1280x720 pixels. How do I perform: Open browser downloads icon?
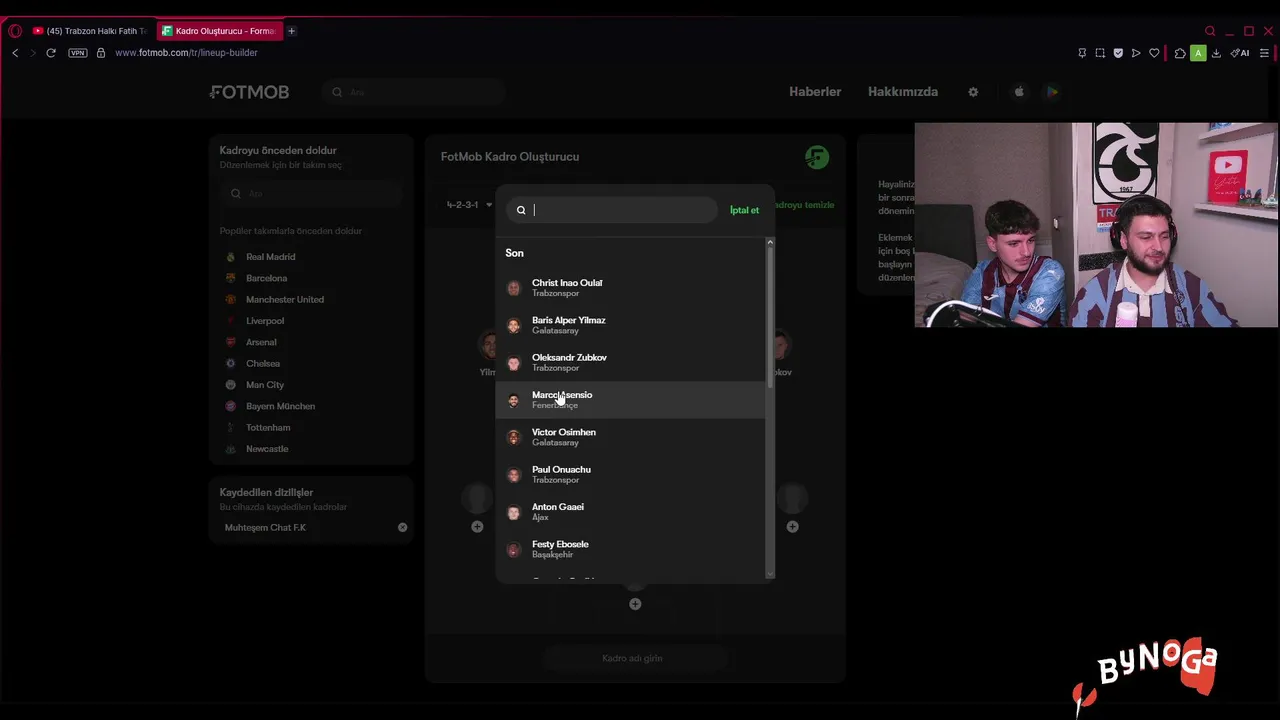[1216, 53]
